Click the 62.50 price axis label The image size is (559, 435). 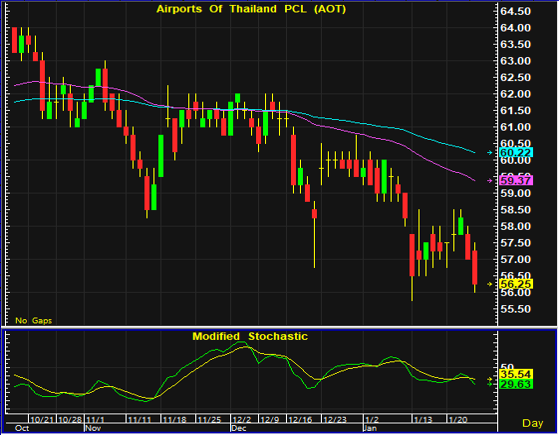click(x=515, y=77)
